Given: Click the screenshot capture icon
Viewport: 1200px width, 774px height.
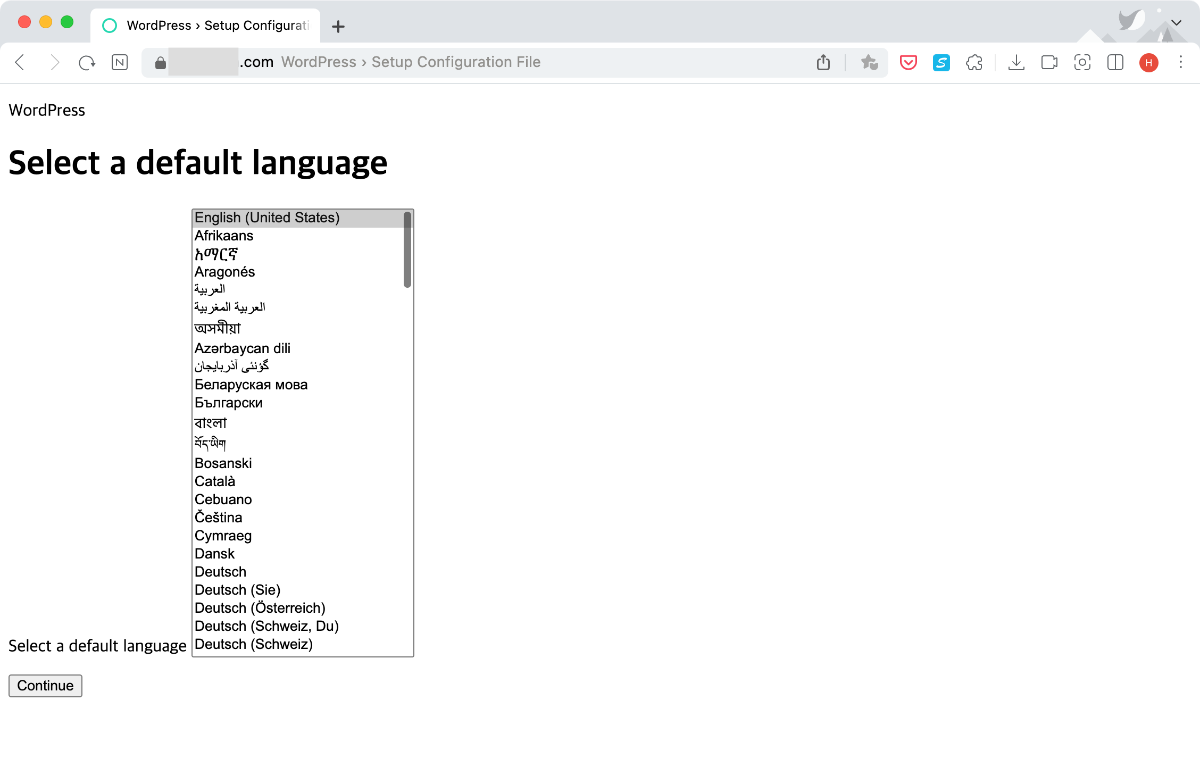Looking at the screenshot, I should pyautogui.click(x=1082, y=62).
